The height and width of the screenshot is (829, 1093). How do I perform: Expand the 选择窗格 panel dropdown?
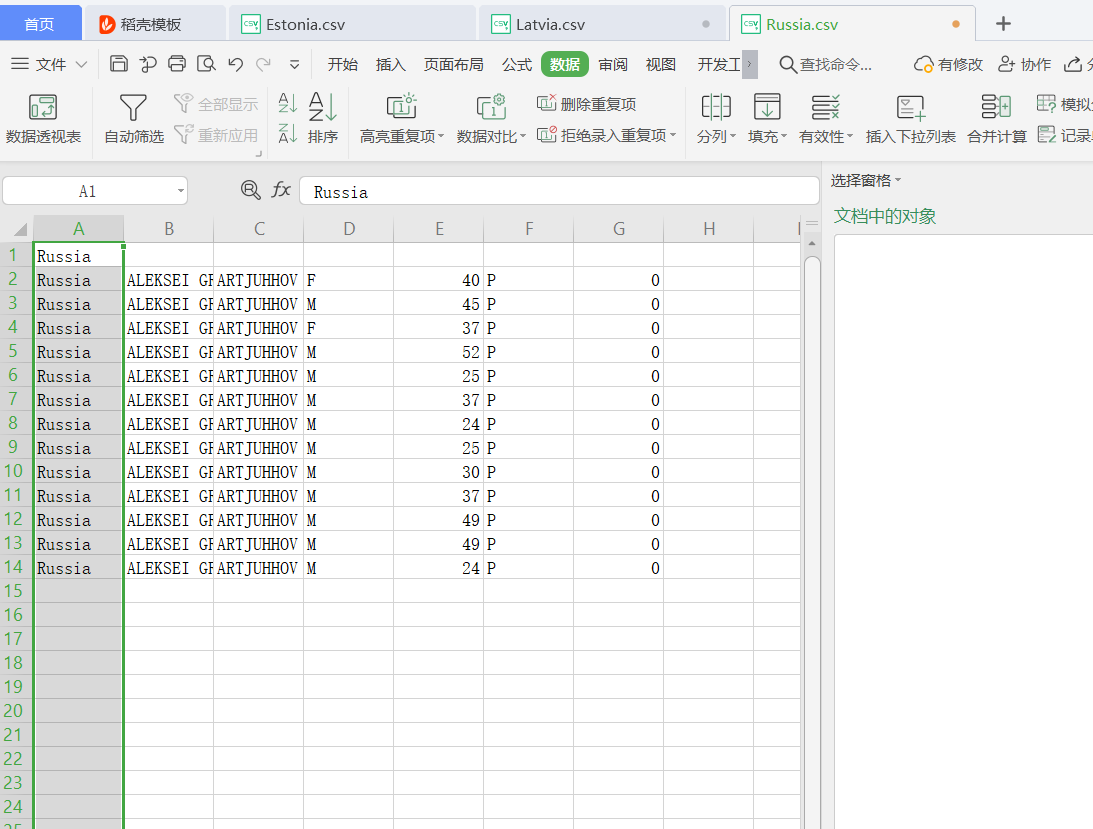pyautogui.click(x=898, y=181)
